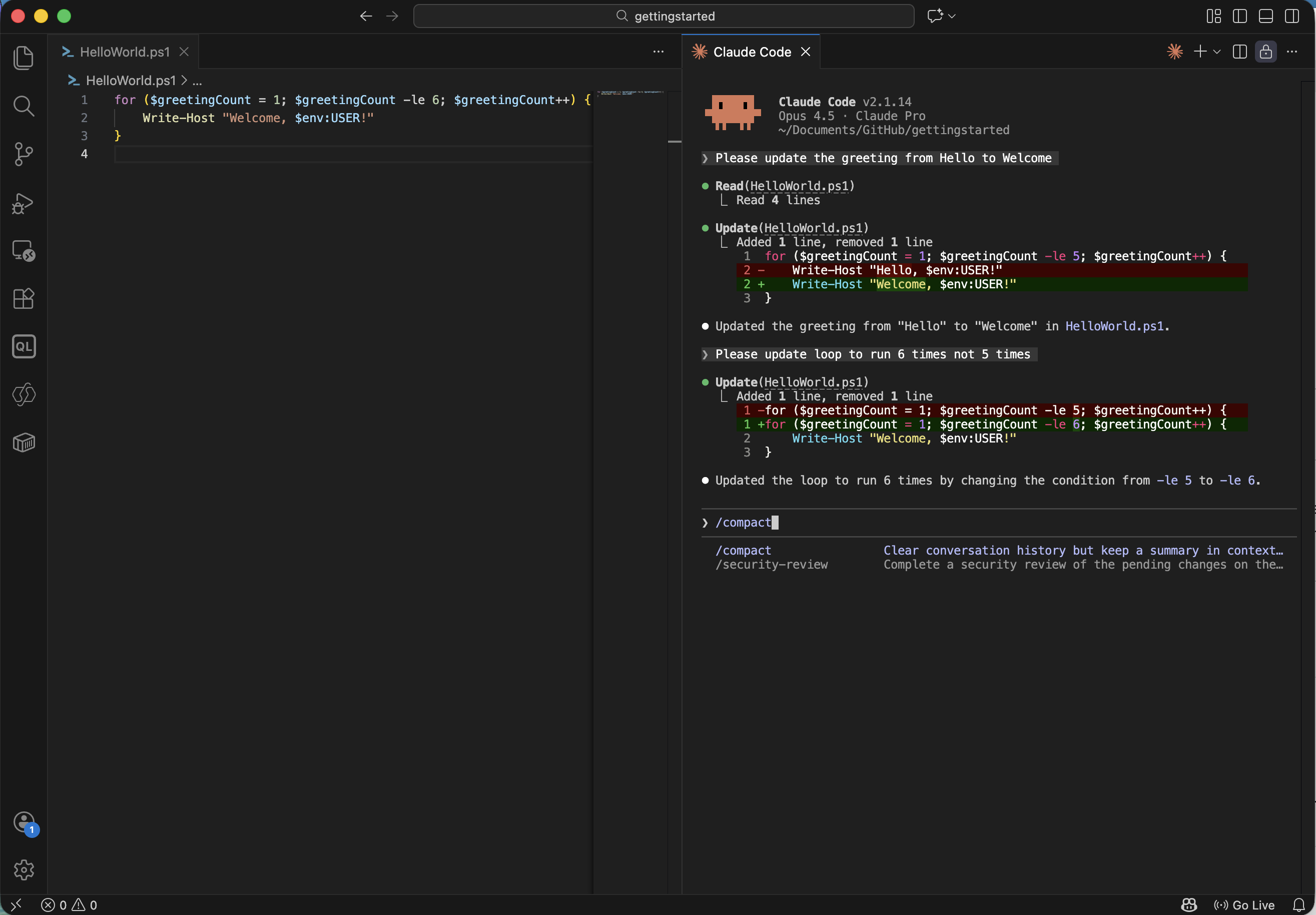The height and width of the screenshot is (915, 1316).
Task: Toggle the bottom panel visibility
Action: tap(1265, 16)
